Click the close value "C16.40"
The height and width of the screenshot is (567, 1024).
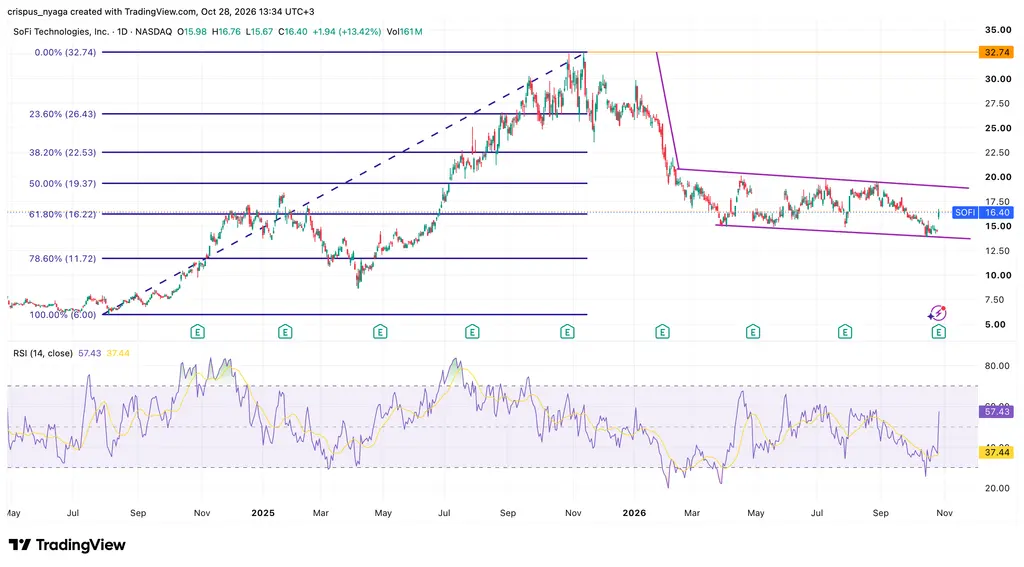(293, 31)
